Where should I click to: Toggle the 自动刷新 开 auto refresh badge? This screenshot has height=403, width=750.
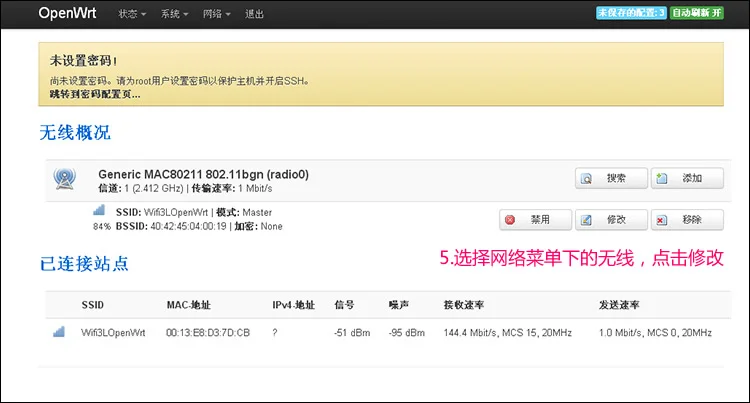pos(696,13)
